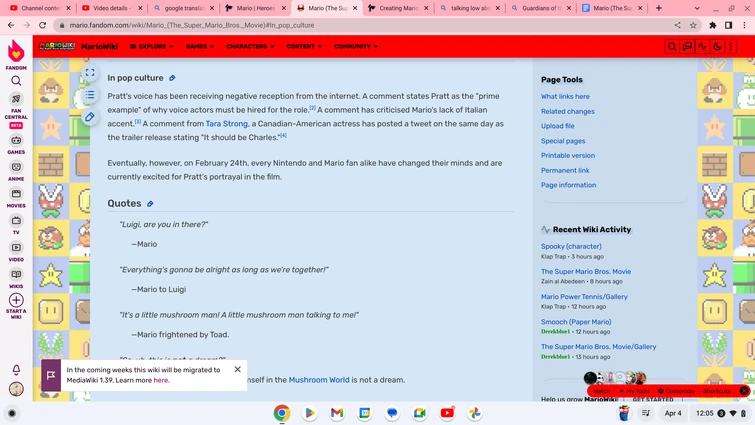Toggle dark theme moon icon

[717, 46]
